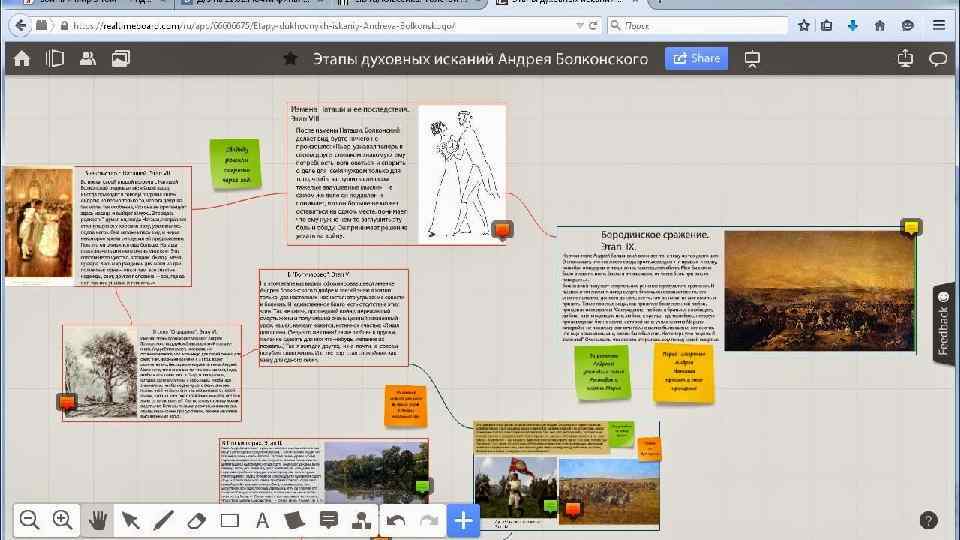Open browser downloads arrow icon
The height and width of the screenshot is (540, 960).
(853, 26)
